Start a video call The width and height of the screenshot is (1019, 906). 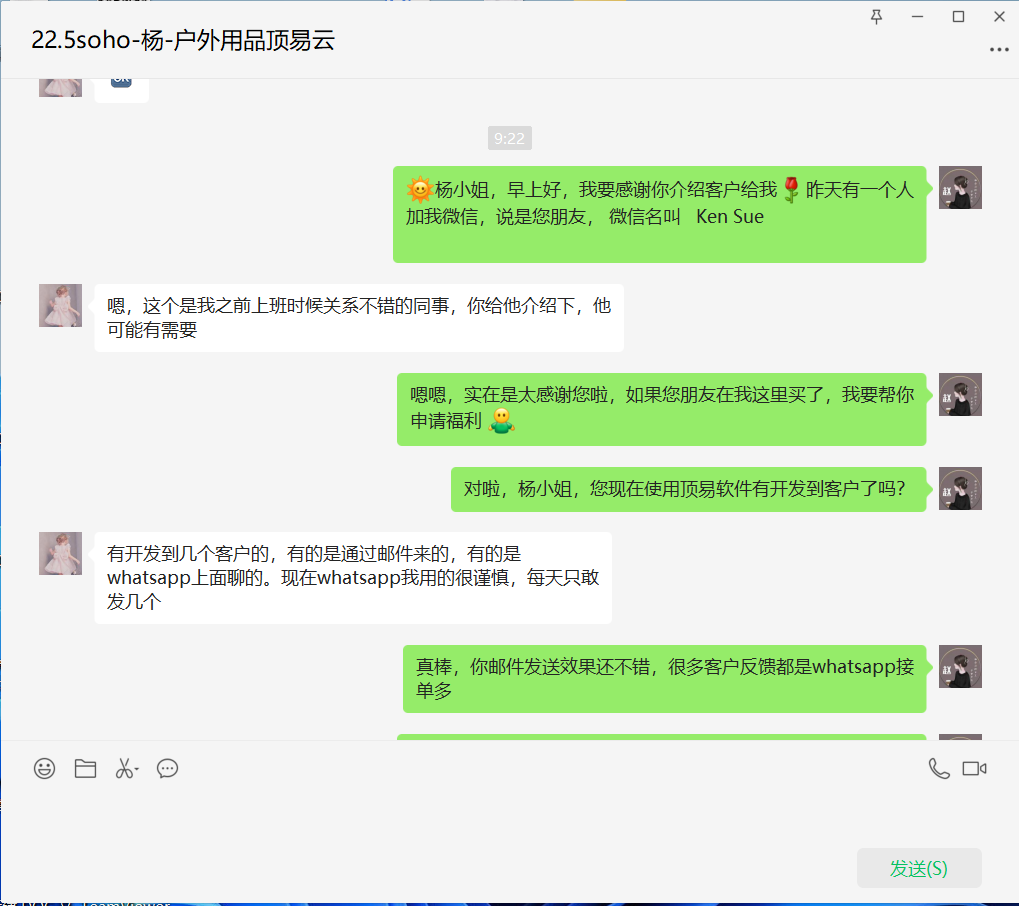pyautogui.click(x=974, y=768)
